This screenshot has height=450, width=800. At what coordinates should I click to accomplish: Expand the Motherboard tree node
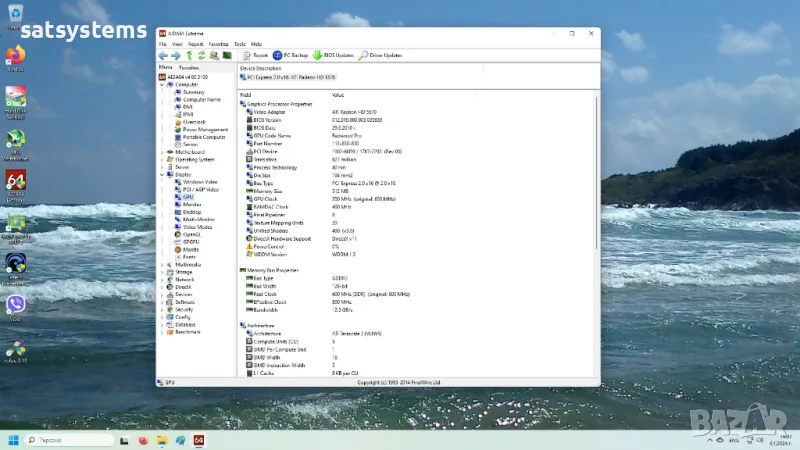(163, 152)
